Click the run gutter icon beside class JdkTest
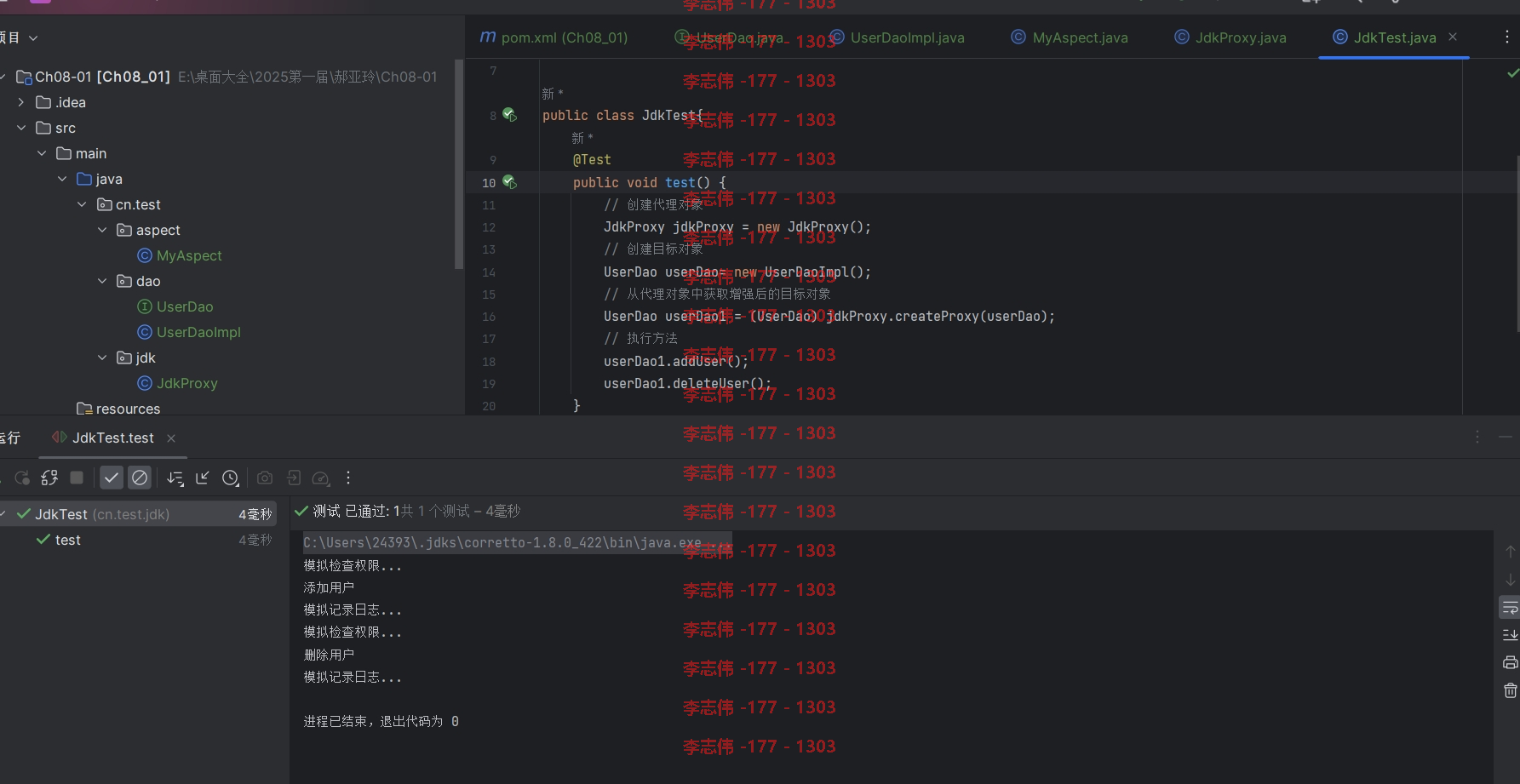1520x784 pixels. 509,114
